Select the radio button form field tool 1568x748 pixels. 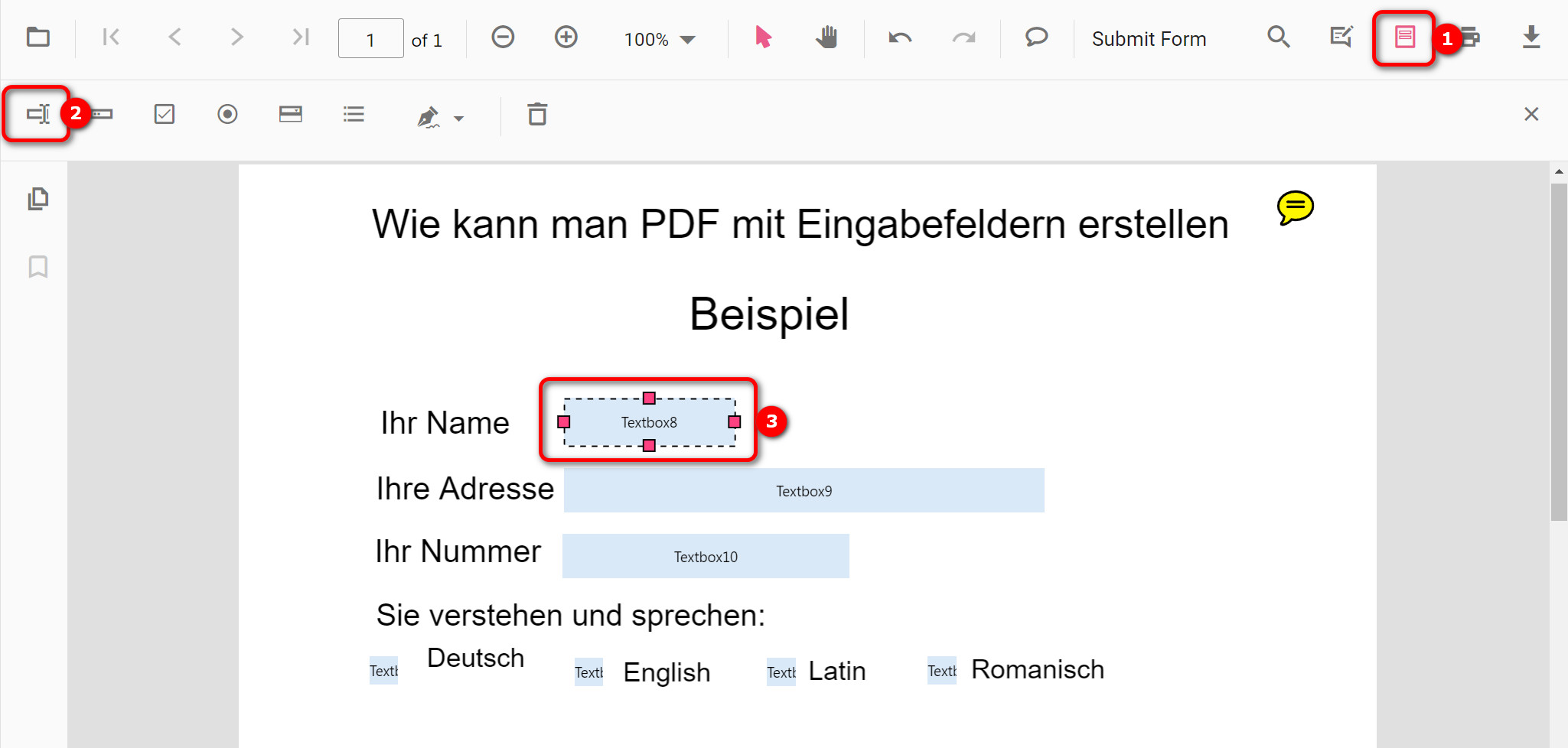click(x=227, y=114)
